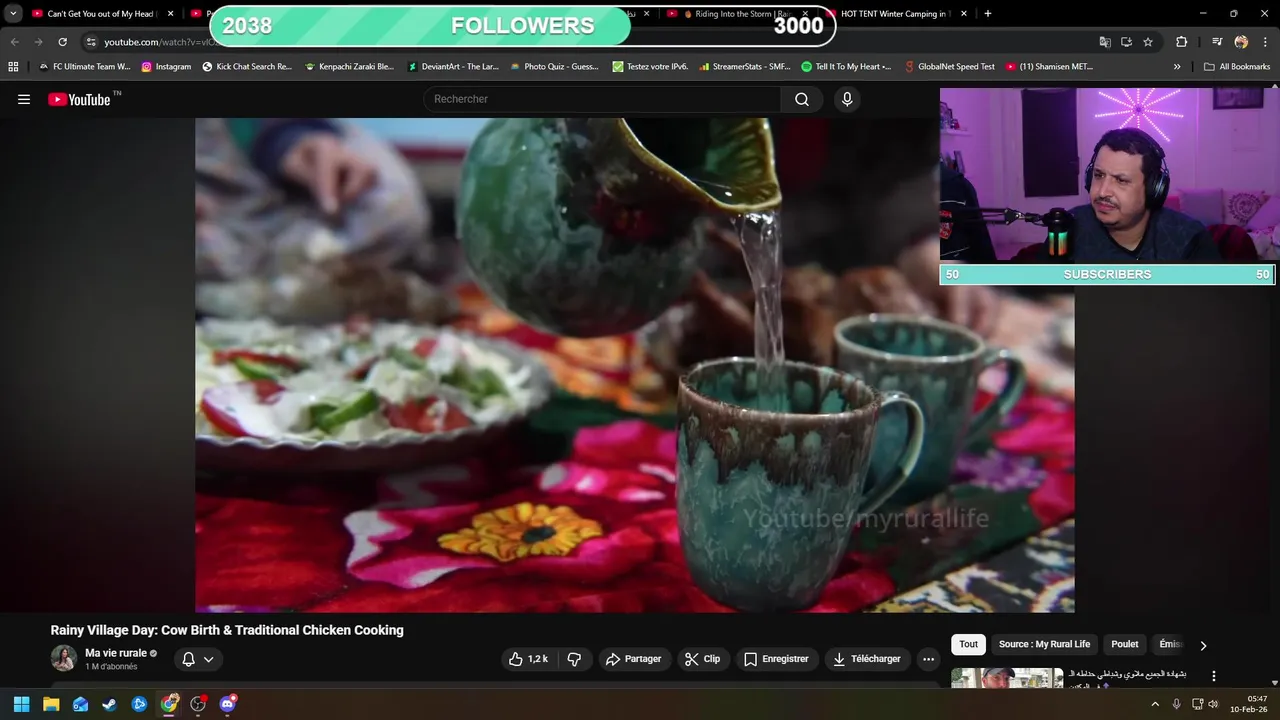The width and height of the screenshot is (1280, 720).
Task: Go back to the previous page
Action: pyautogui.click(x=14, y=42)
